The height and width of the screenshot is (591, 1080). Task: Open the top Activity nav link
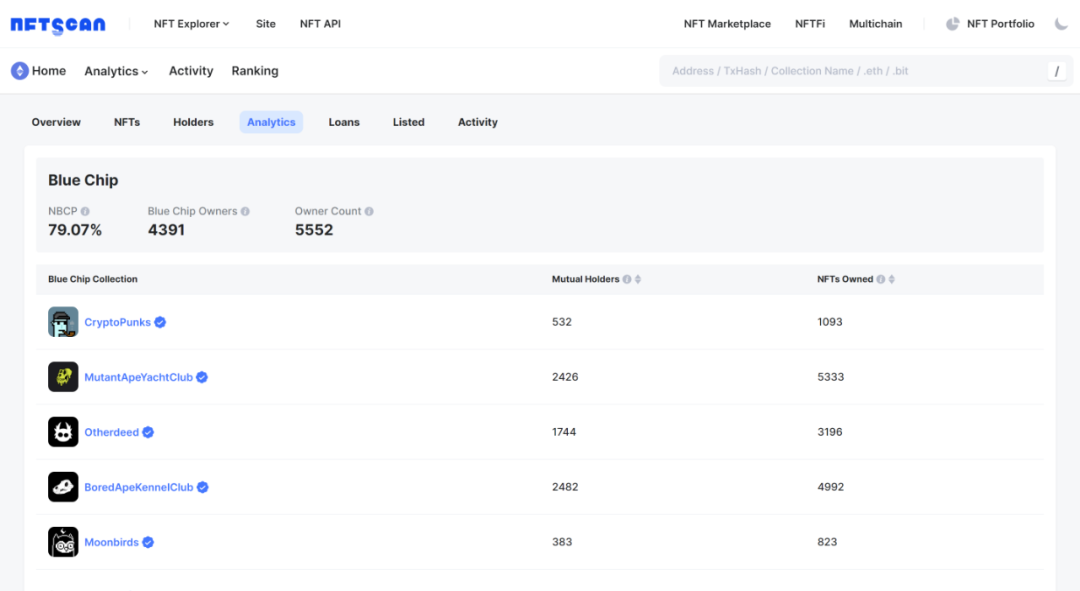(x=191, y=71)
